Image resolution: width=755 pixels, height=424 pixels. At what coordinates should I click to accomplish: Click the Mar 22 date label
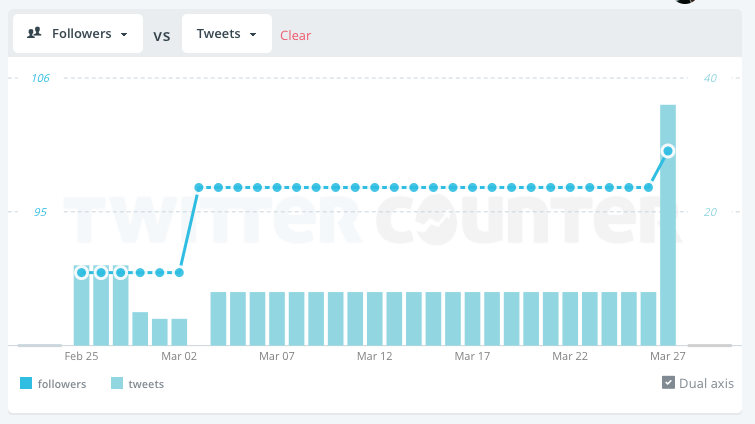[569, 356]
